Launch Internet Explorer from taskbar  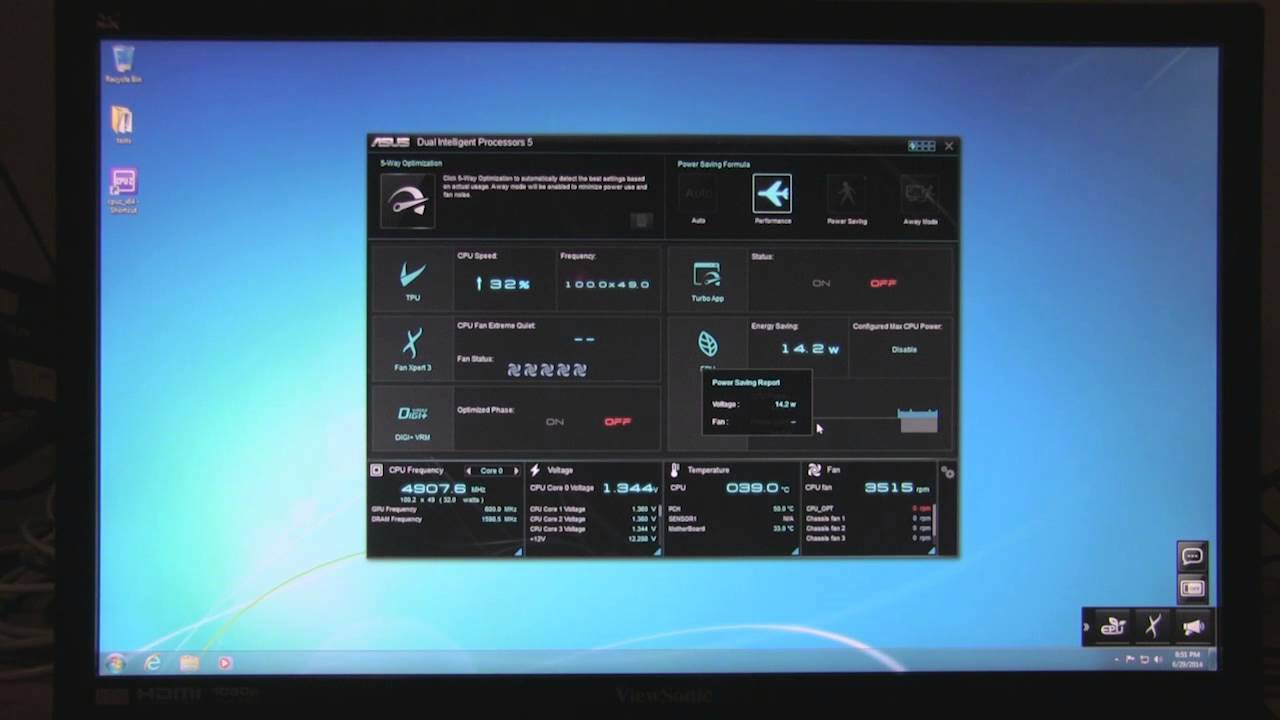[152, 663]
